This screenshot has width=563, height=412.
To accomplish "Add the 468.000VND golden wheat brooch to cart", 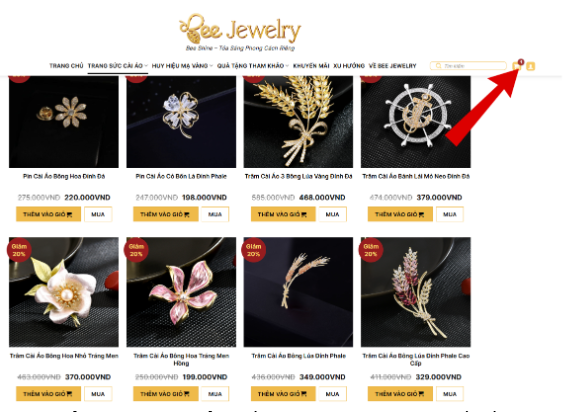I will click(x=283, y=214).
